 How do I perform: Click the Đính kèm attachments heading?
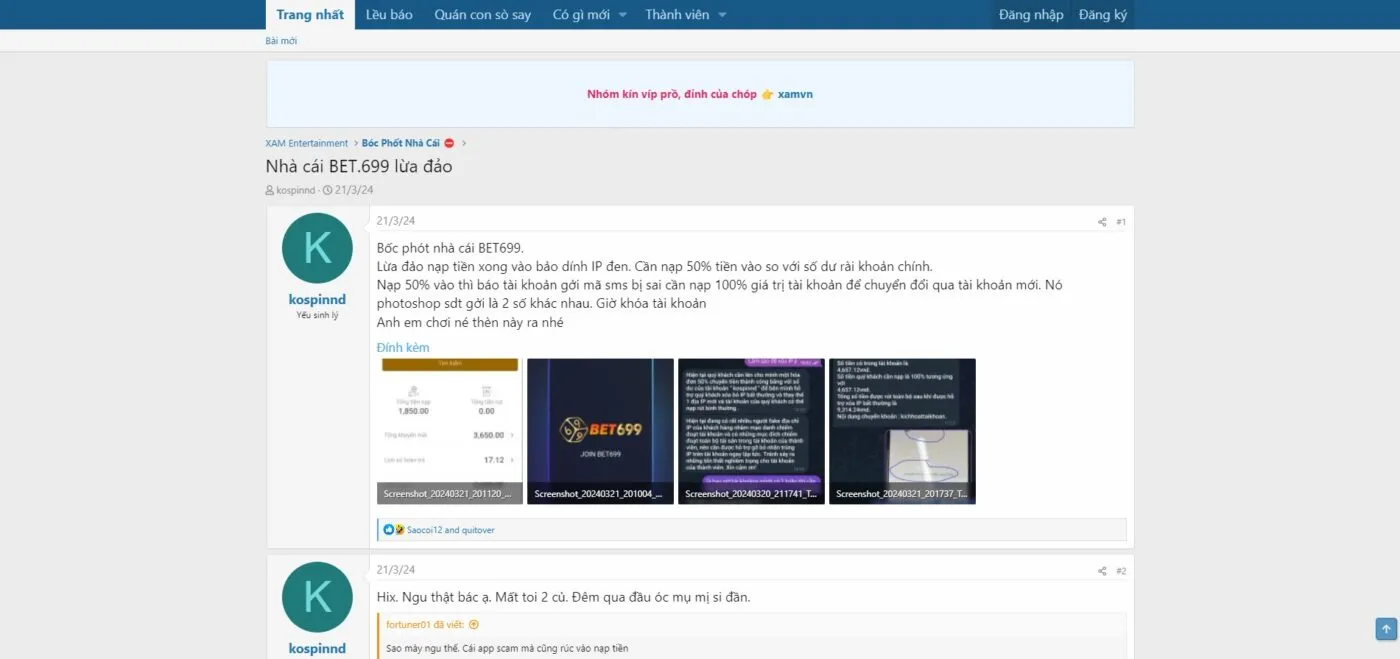click(x=403, y=347)
